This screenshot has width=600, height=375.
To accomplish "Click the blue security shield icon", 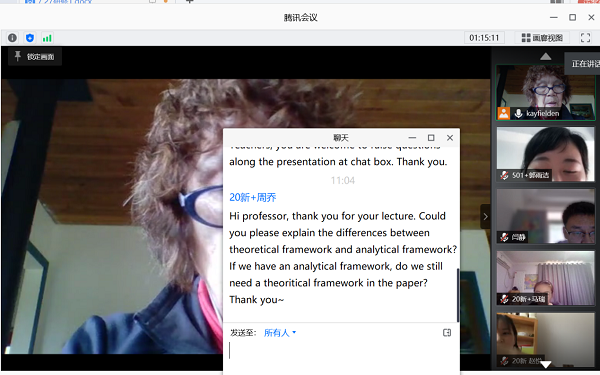I will 30,38.
